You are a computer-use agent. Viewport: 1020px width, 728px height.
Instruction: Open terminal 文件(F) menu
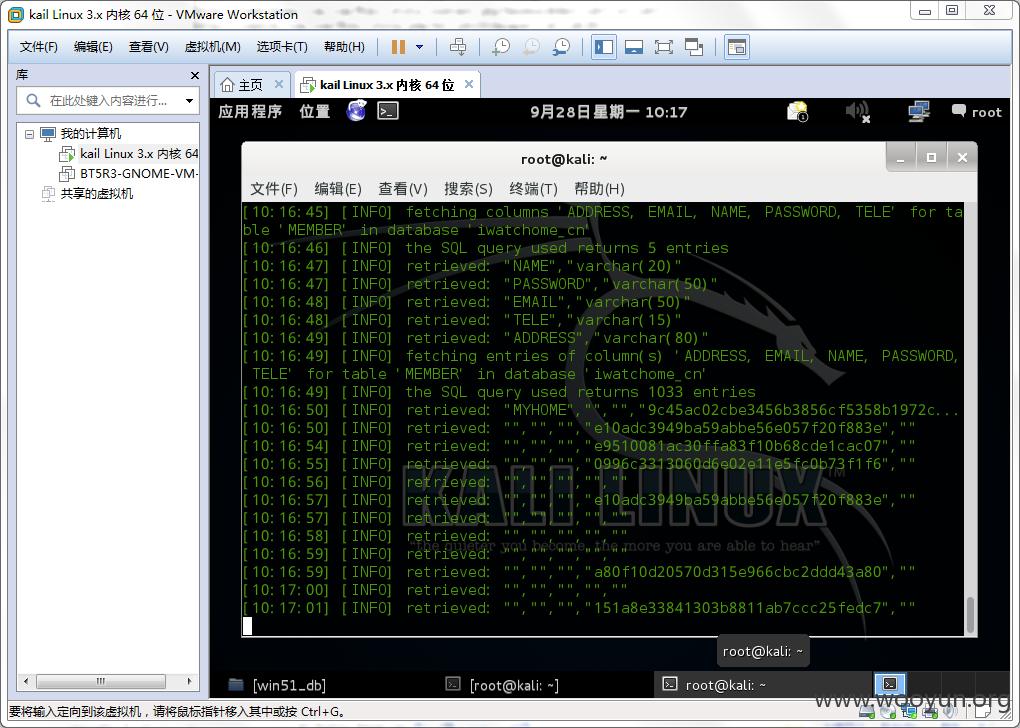(x=274, y=189)
